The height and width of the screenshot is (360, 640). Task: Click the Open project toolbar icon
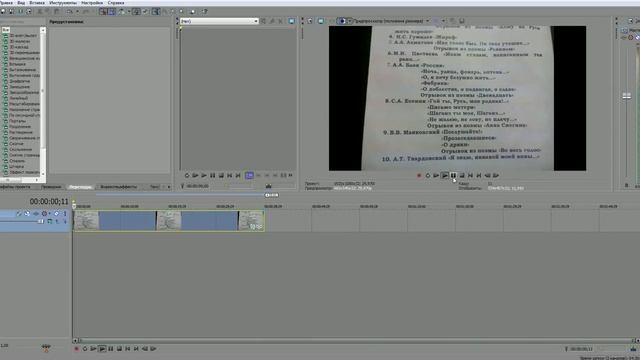(11, 12)
